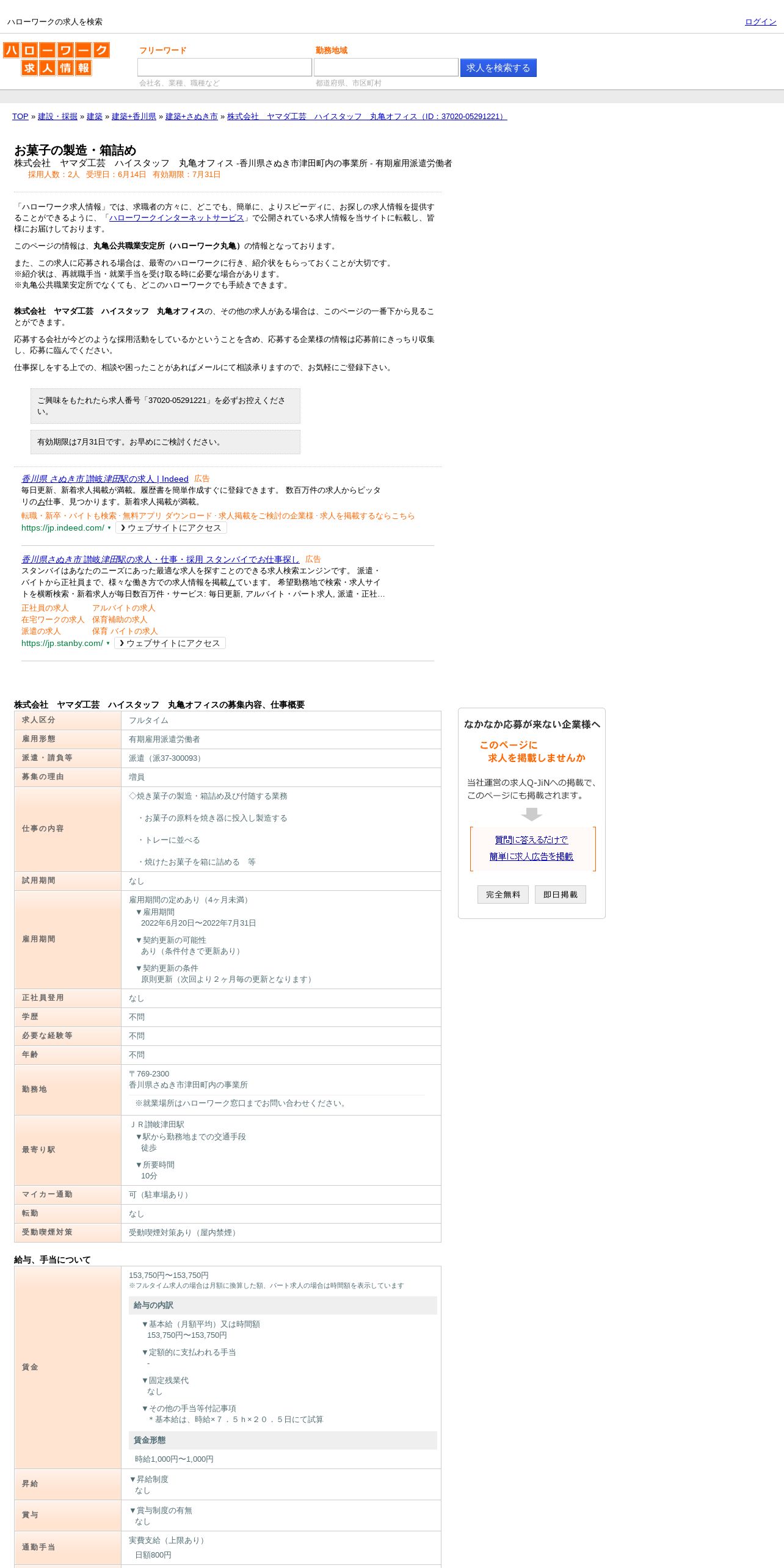This screenshot has height=1568, width=784.
Task: Open the TOP breadcrumb link
Action: [x=20, y=116]
